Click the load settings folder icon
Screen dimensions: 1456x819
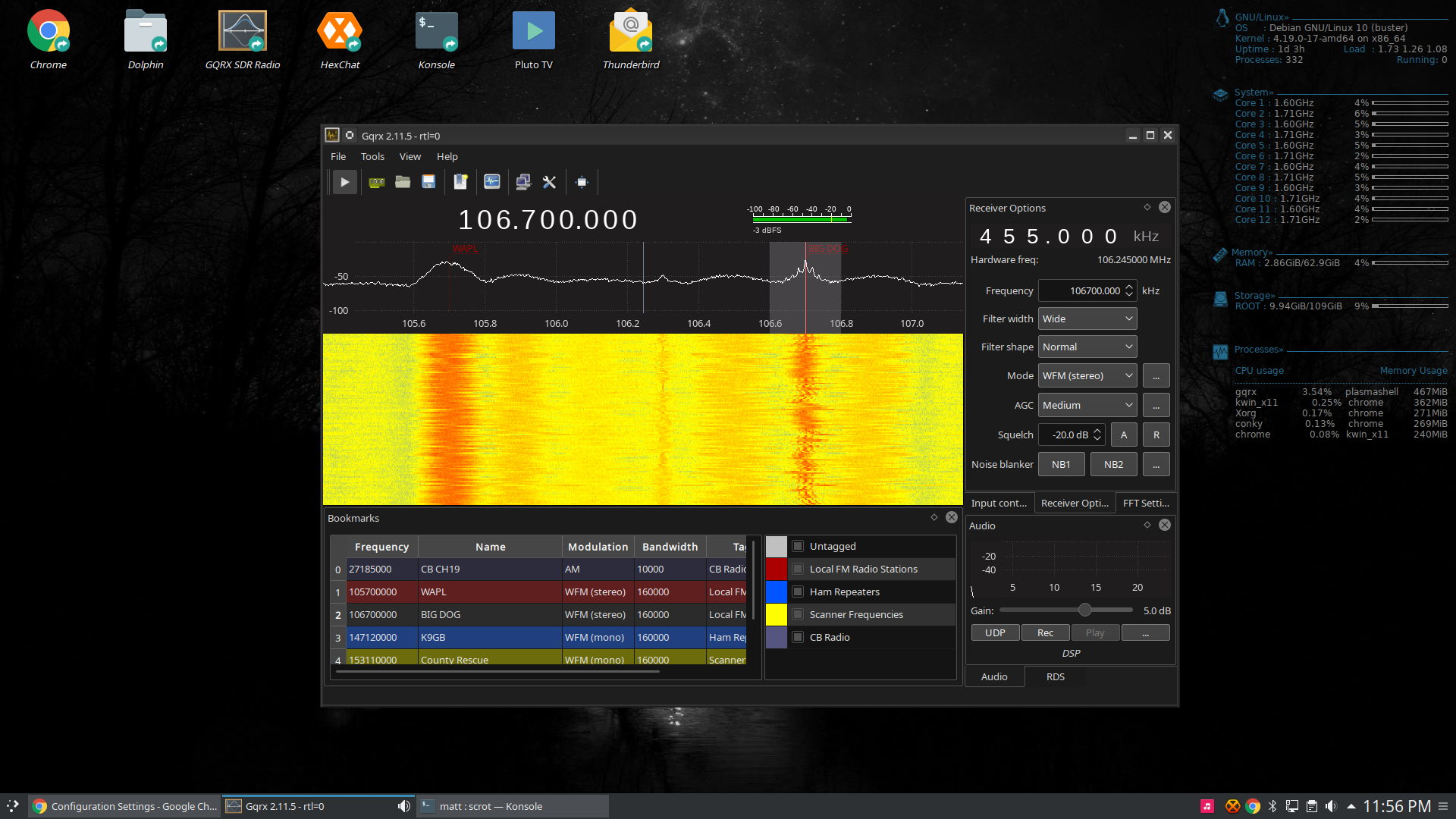click(403, 182)
